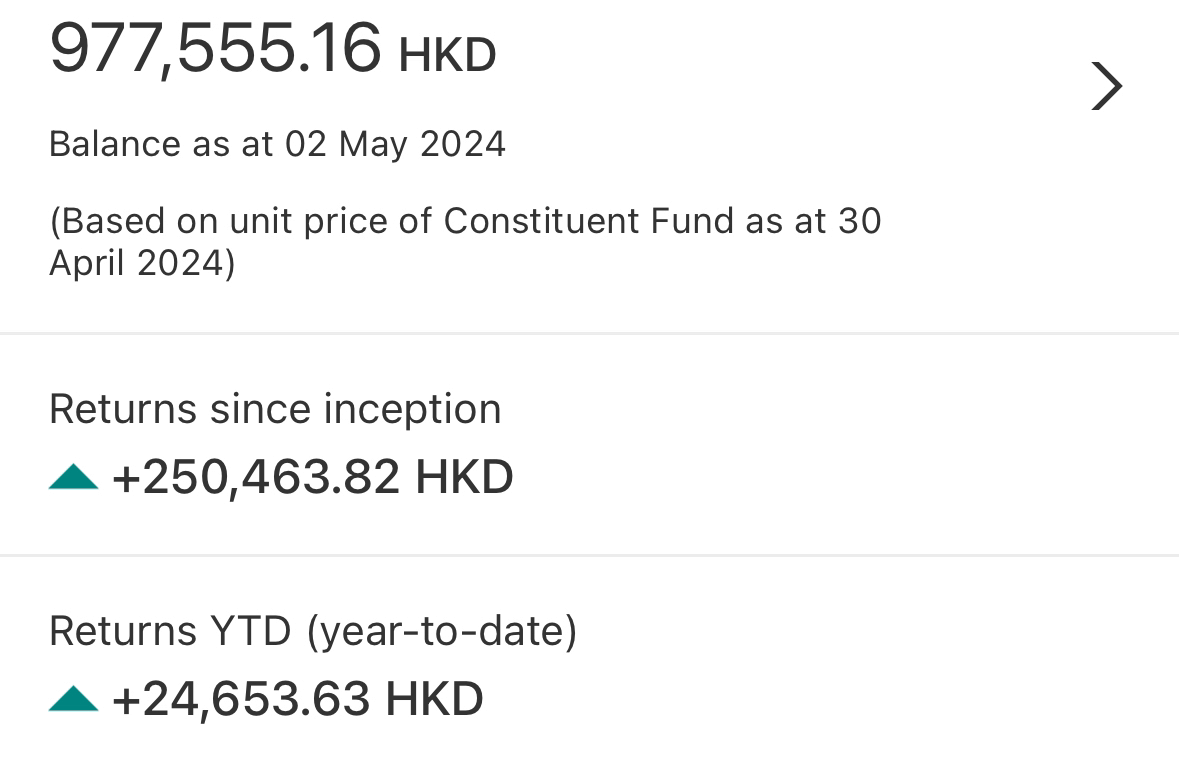Tap the 'Constituent Fund' words in the note

pyautogui.click(x=589, y=221)
